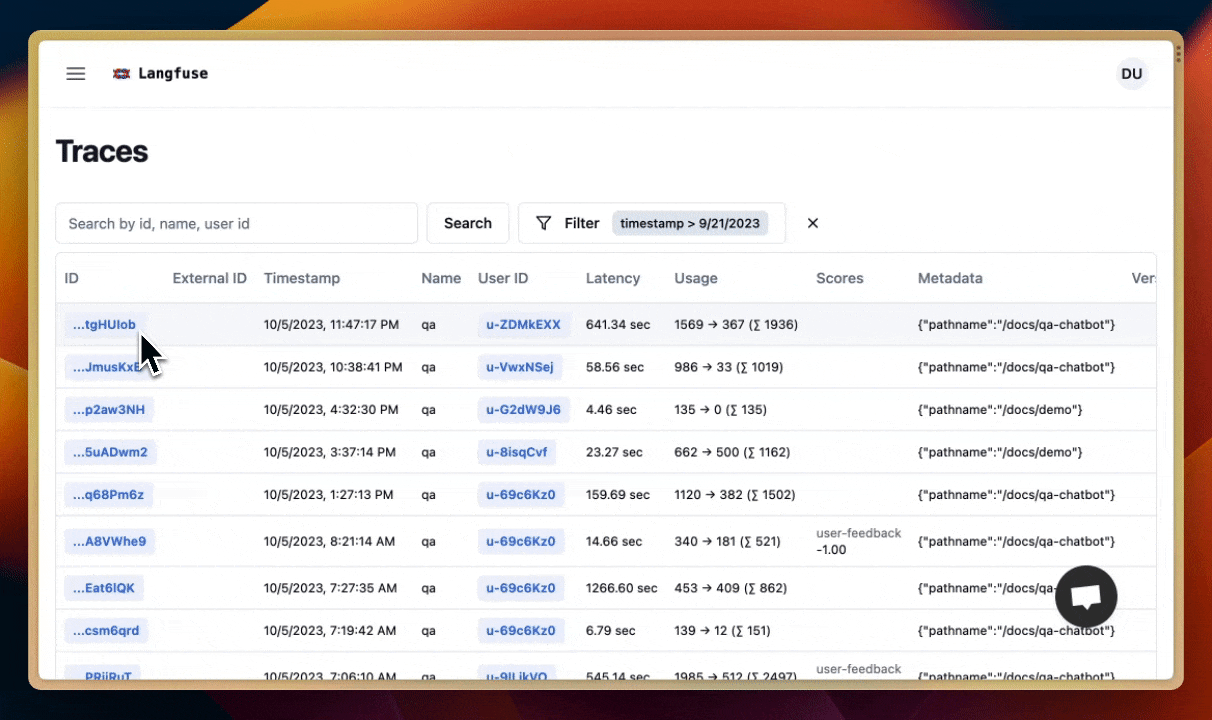Open trace ...A8VWhe9
Image resolution: width=1212 pixels, height=720 pixels.
(x=110, y=542)
